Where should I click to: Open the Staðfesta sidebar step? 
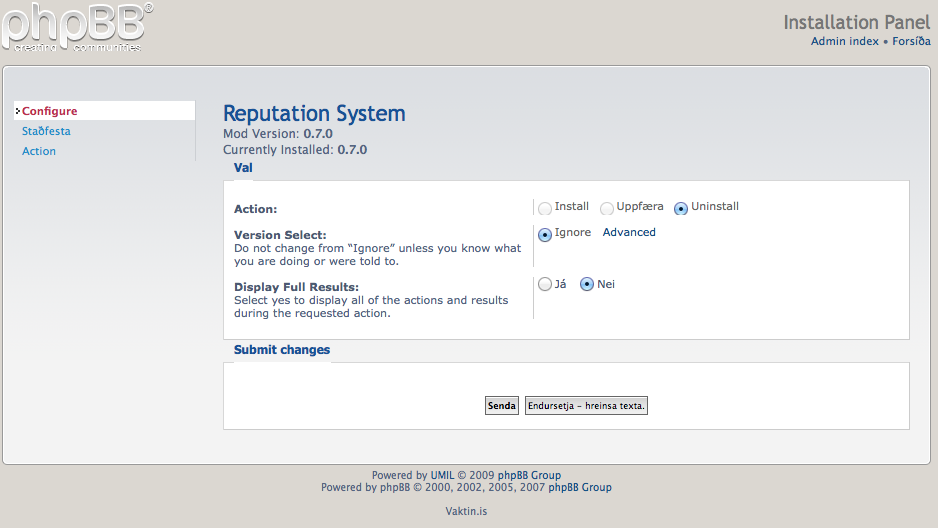pos(46,131)
